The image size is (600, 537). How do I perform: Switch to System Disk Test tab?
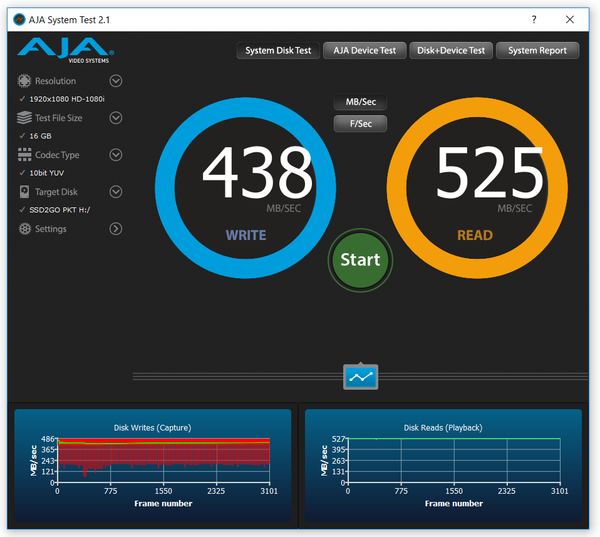click(x=278, y=51)
